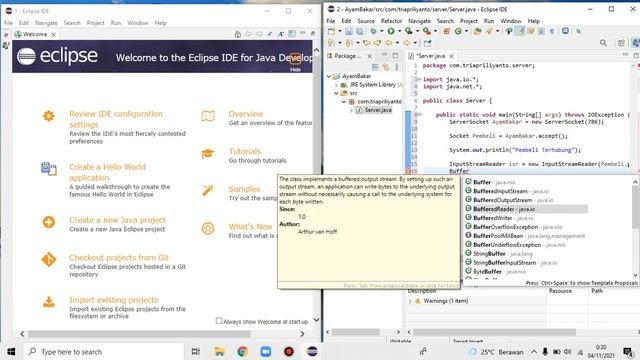Click Link with Editor icon in Package Explorer
The height and width of the screenshot is (360, 640).
(386, 67)
